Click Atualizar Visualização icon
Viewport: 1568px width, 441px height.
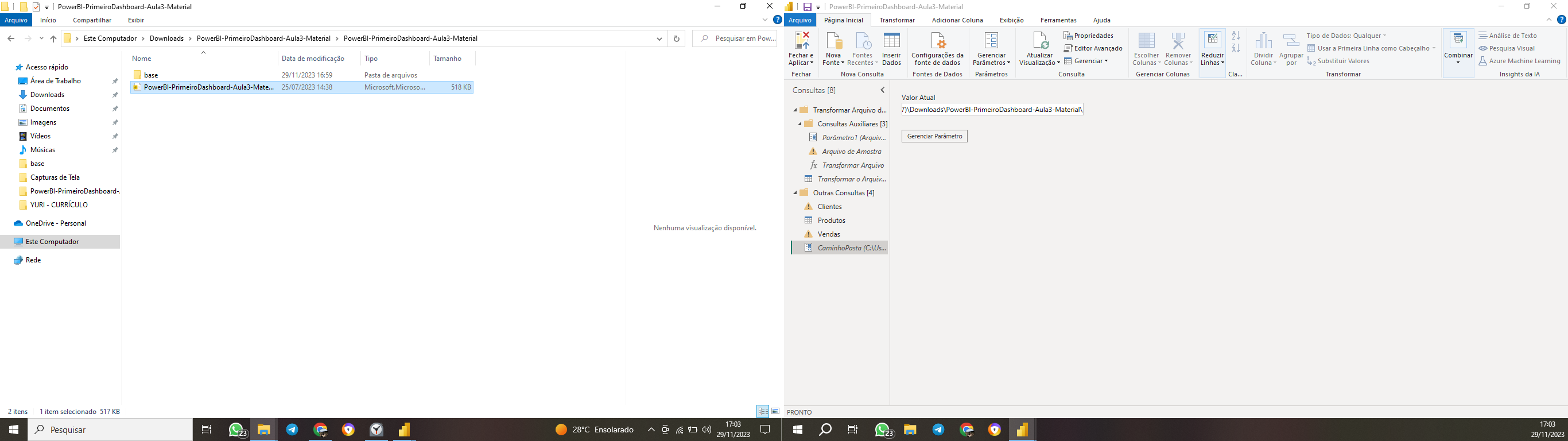pyautogui.click(x=1039, y=41)
